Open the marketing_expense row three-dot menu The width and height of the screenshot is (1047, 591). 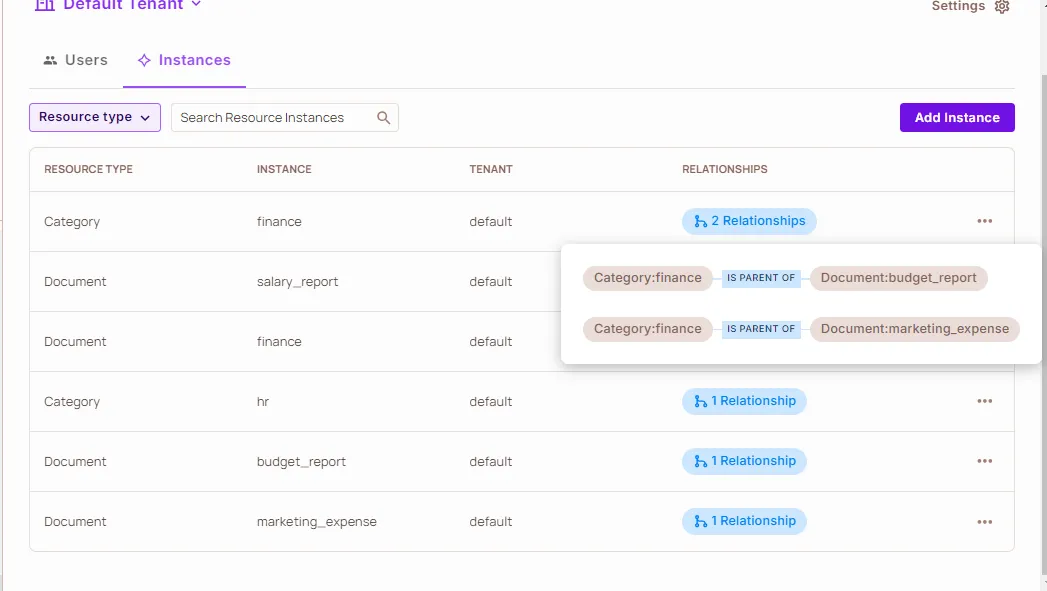click(984, 521)
